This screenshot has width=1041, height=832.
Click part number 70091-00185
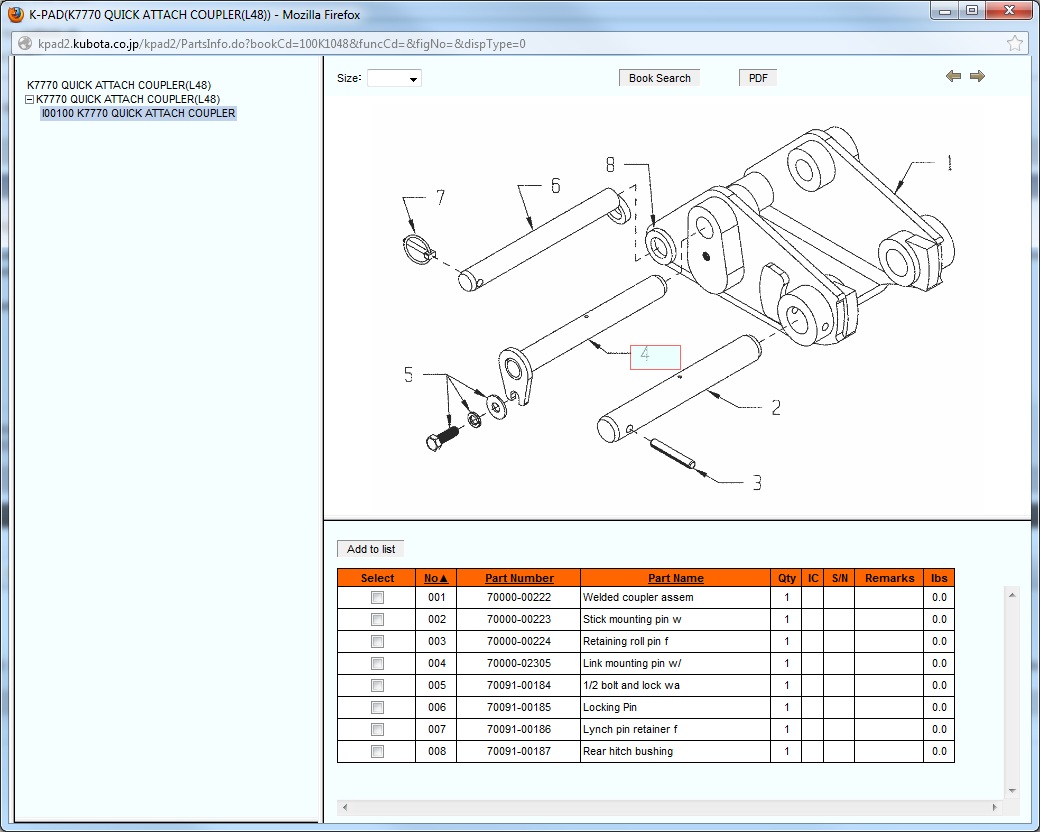tap(519, 707)
